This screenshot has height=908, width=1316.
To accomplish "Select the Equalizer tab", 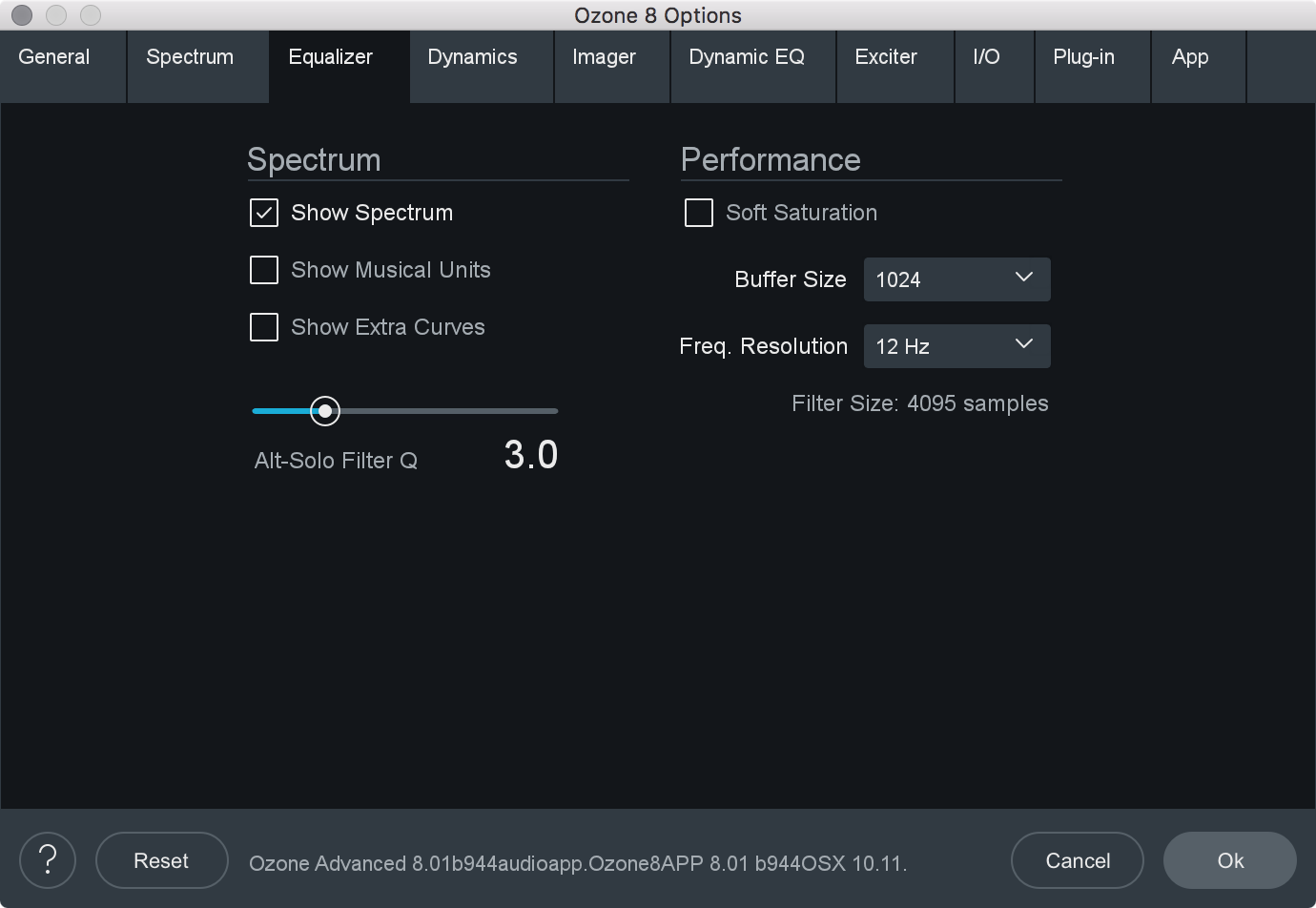I will coord(339,66).
